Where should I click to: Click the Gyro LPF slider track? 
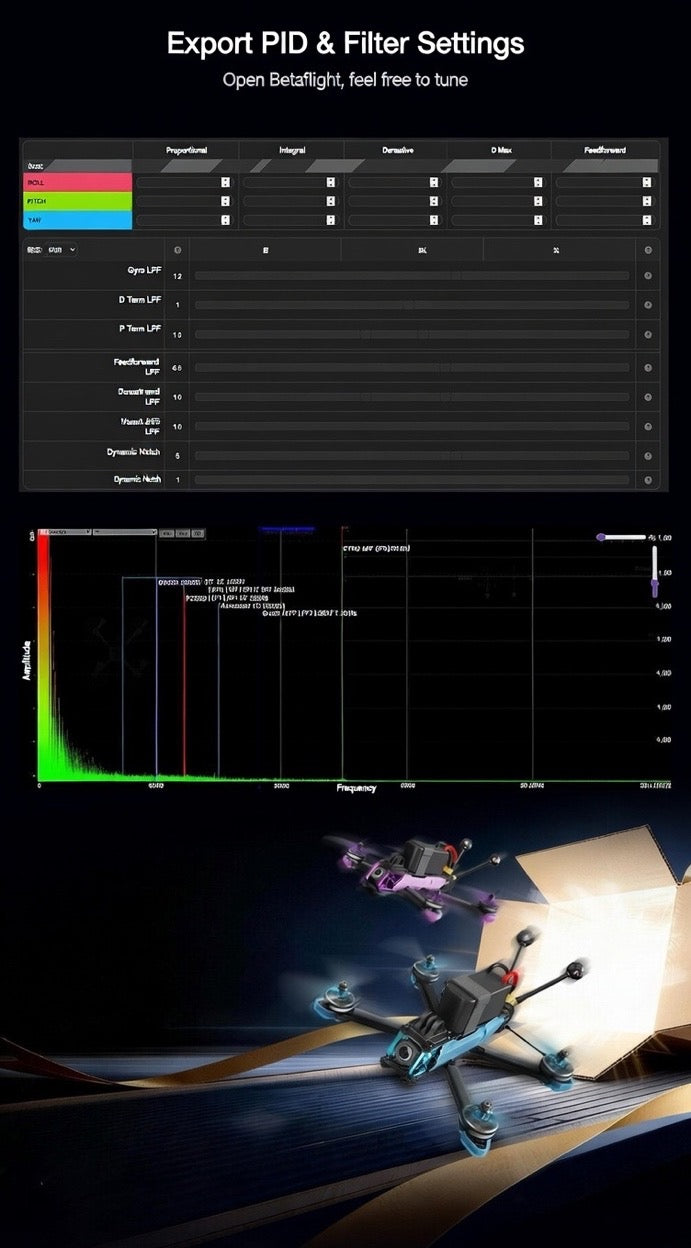pyautogui.click(x=412, y=276)
